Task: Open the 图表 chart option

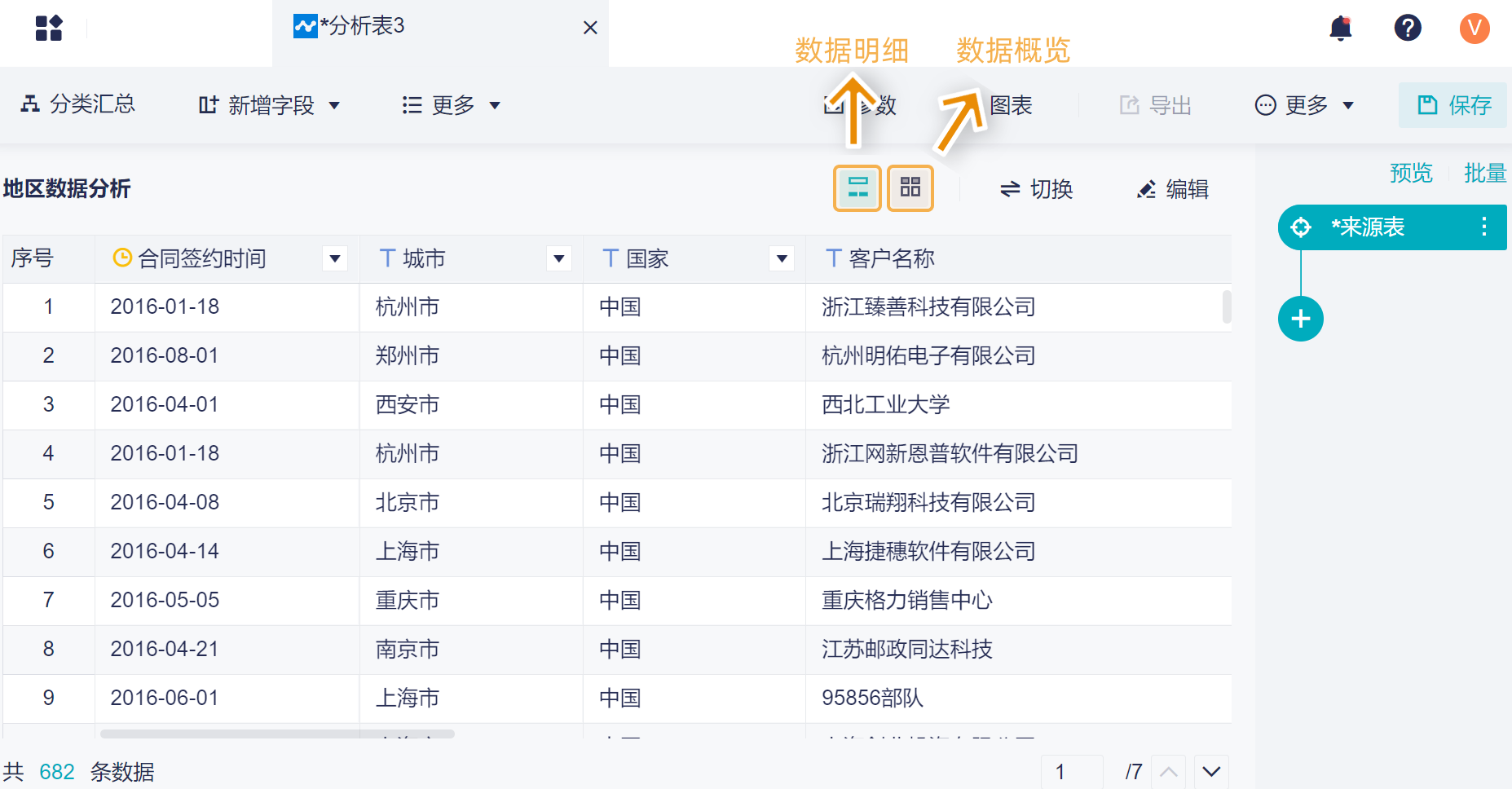Action: click(x=1011, y=105)
